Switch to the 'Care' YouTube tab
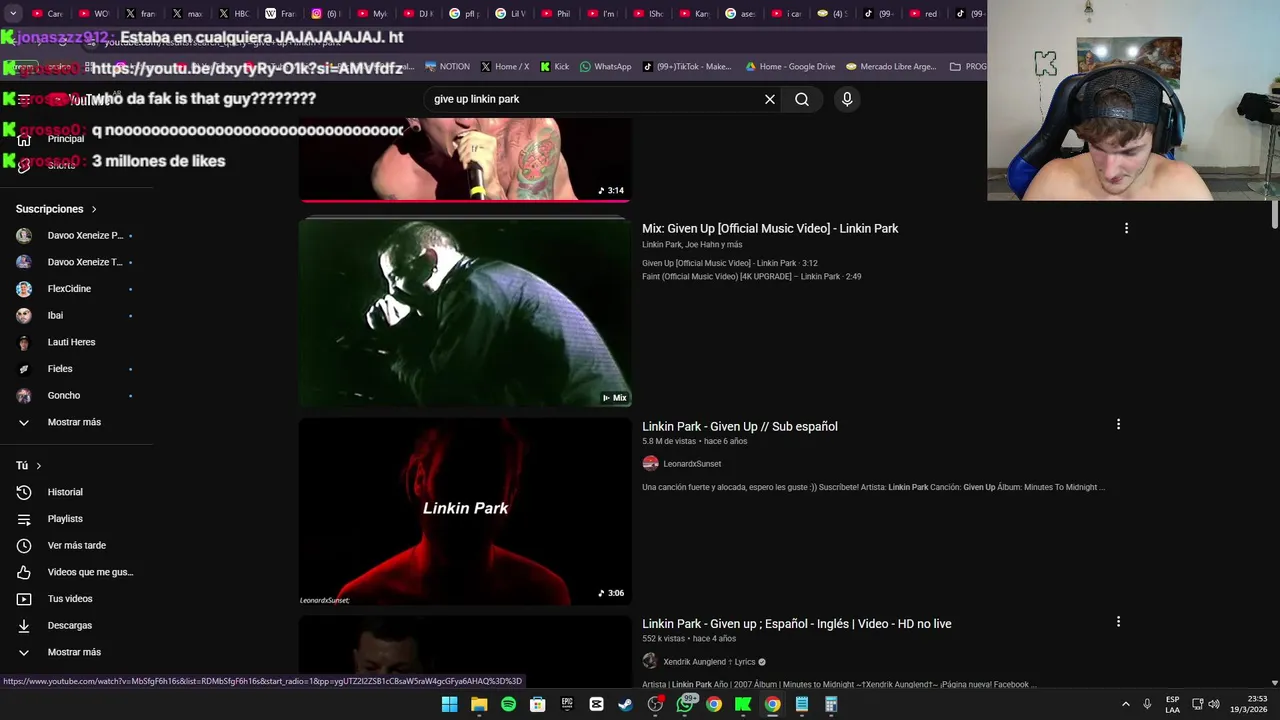 47,14
